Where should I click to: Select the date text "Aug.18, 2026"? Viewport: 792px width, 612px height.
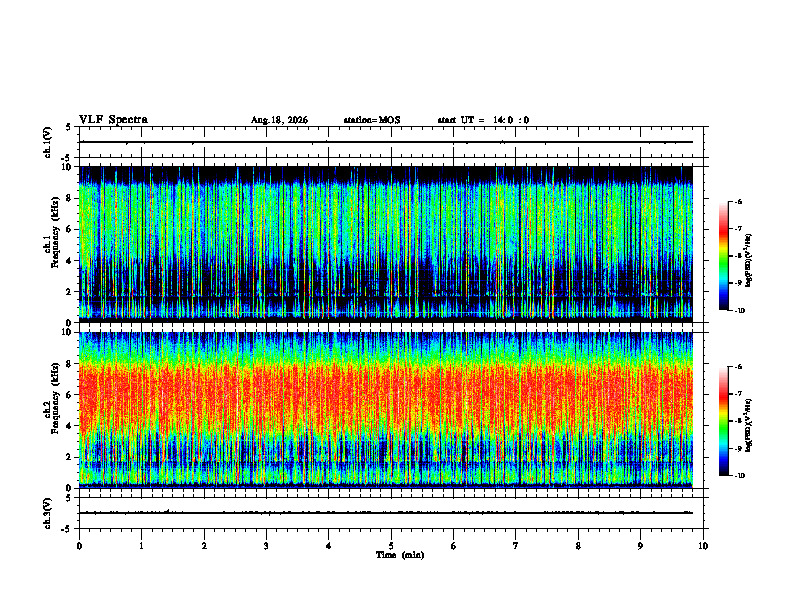tap(279, 120)
